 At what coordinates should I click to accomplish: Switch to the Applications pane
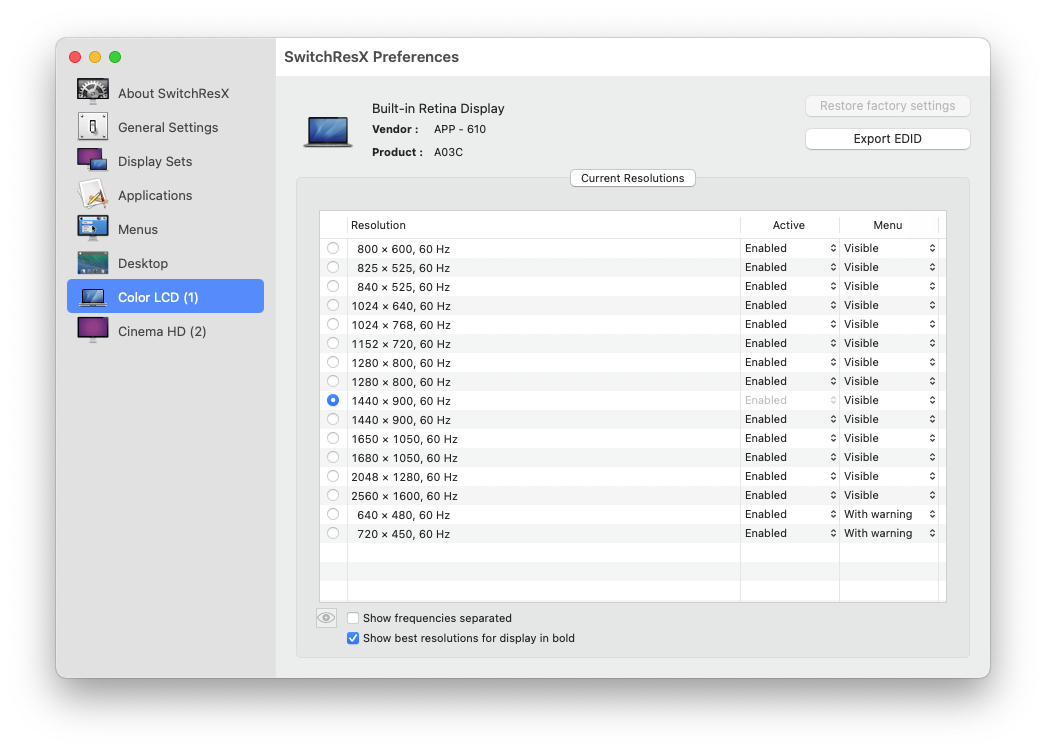(x=155, y=196)
